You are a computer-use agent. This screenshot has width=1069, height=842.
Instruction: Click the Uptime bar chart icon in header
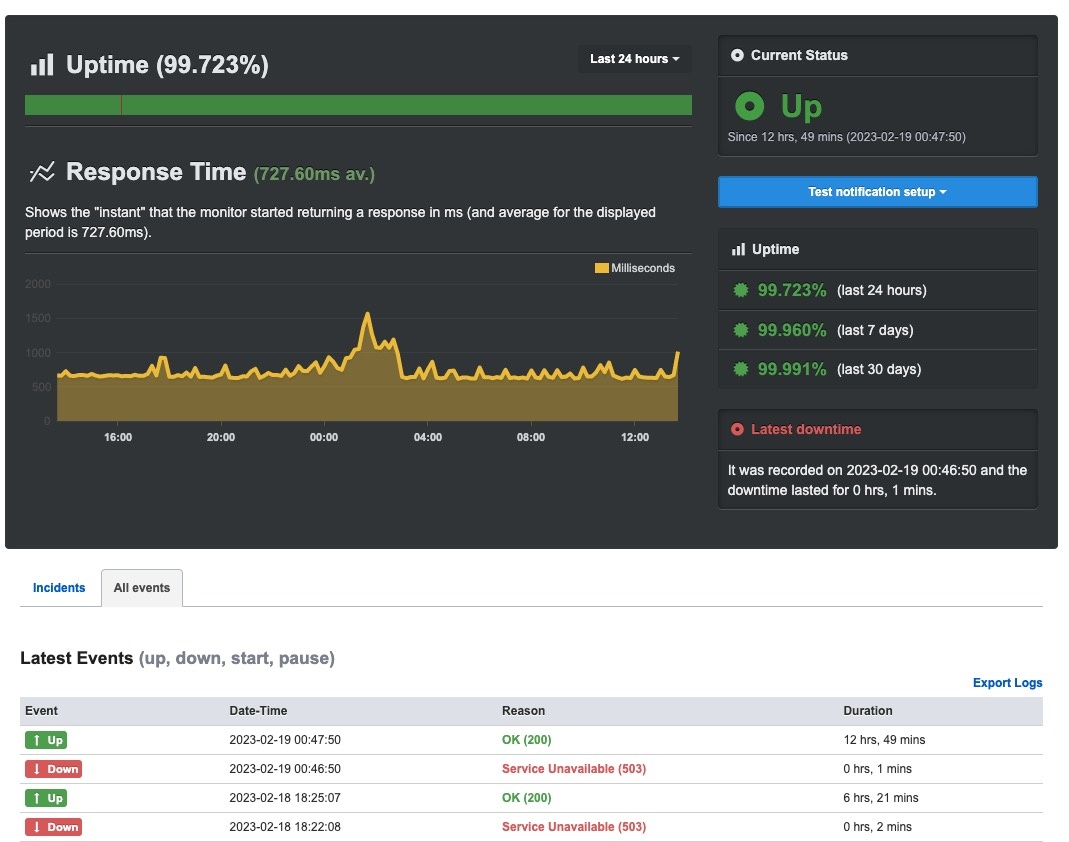[x=41, y=66]
